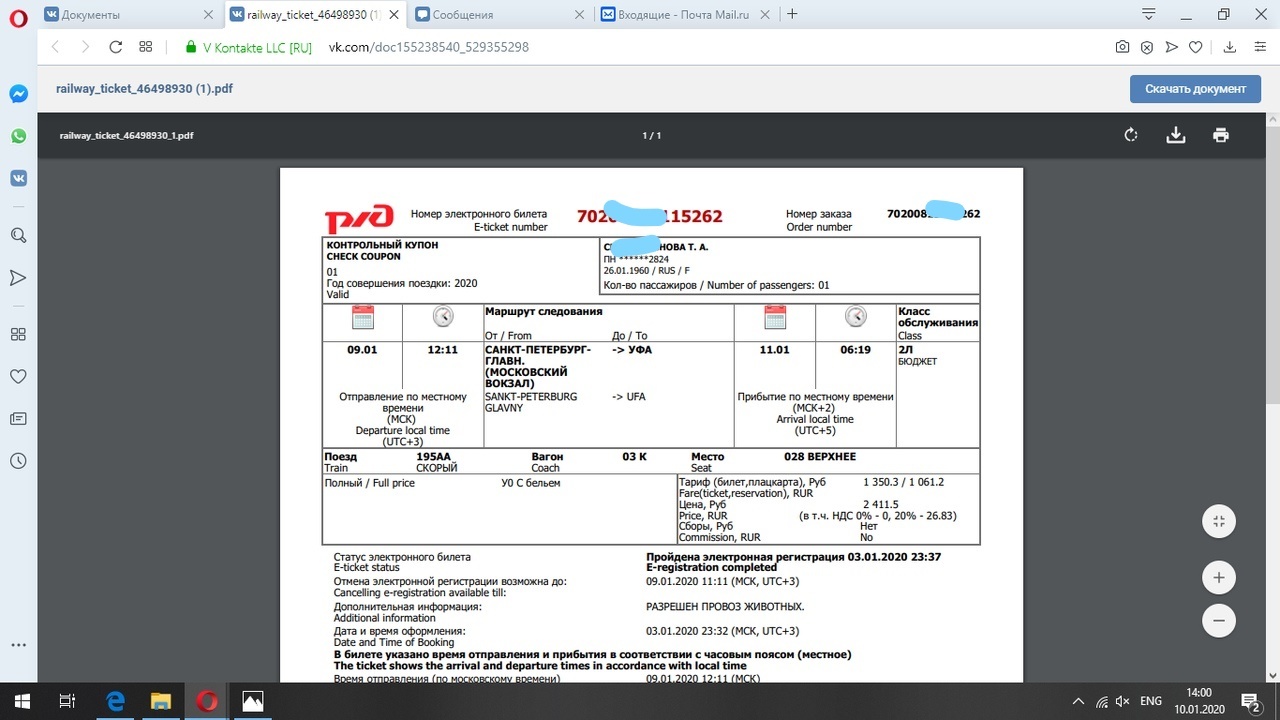Viewport: 1280px width, 720px height.
Task: Open Facebook Messenger in Opera sidebar
Action: [18, 93]
